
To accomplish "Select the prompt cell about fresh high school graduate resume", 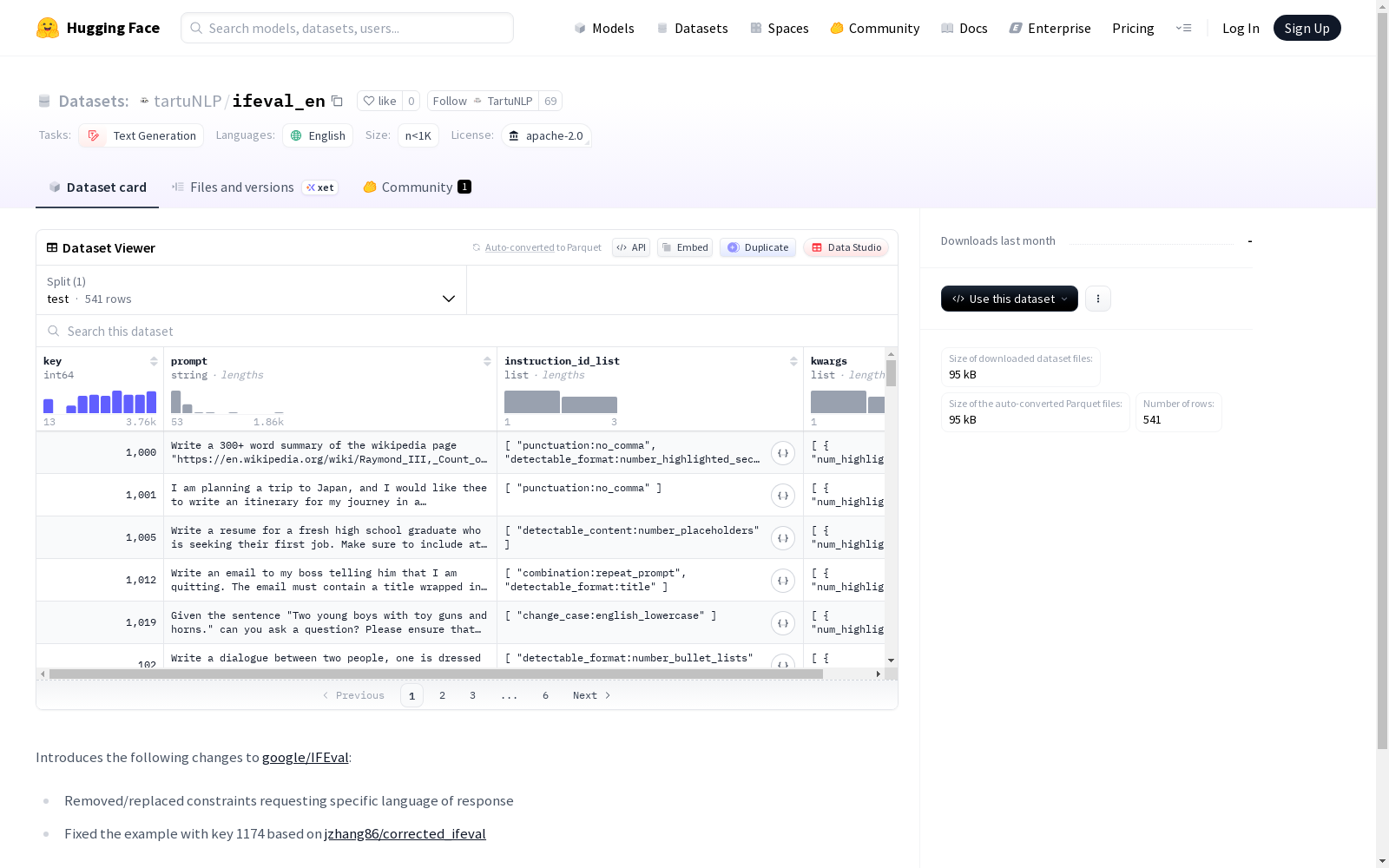I will (x=331, y=538).
